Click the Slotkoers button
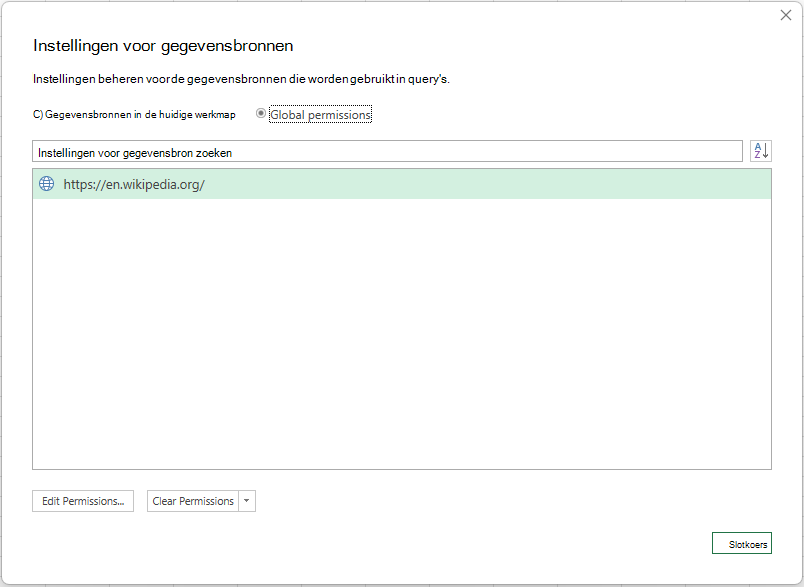Screen dimensions: 804x587 pos(741,543)
